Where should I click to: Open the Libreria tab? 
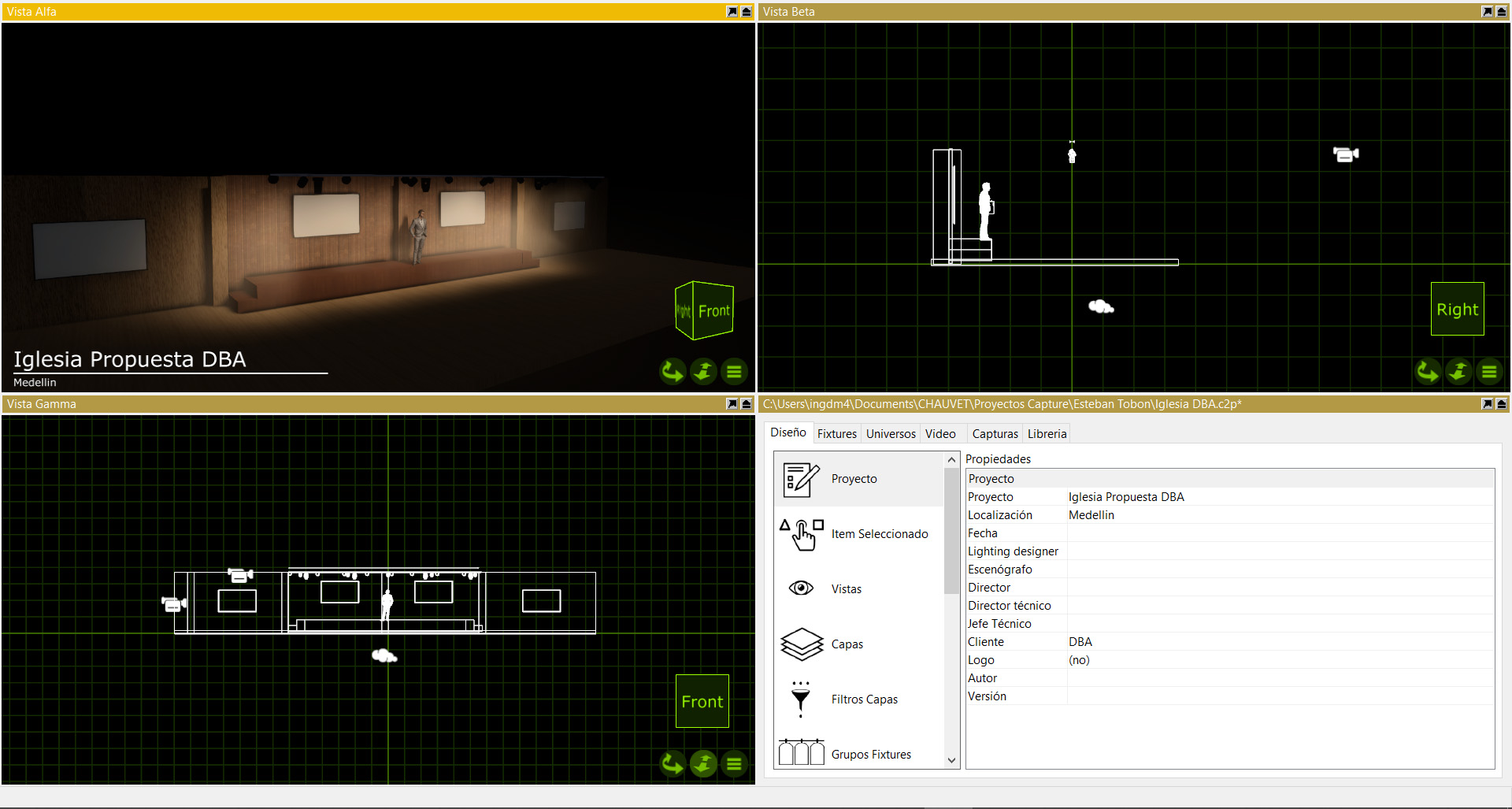[x=1047, y=433]
